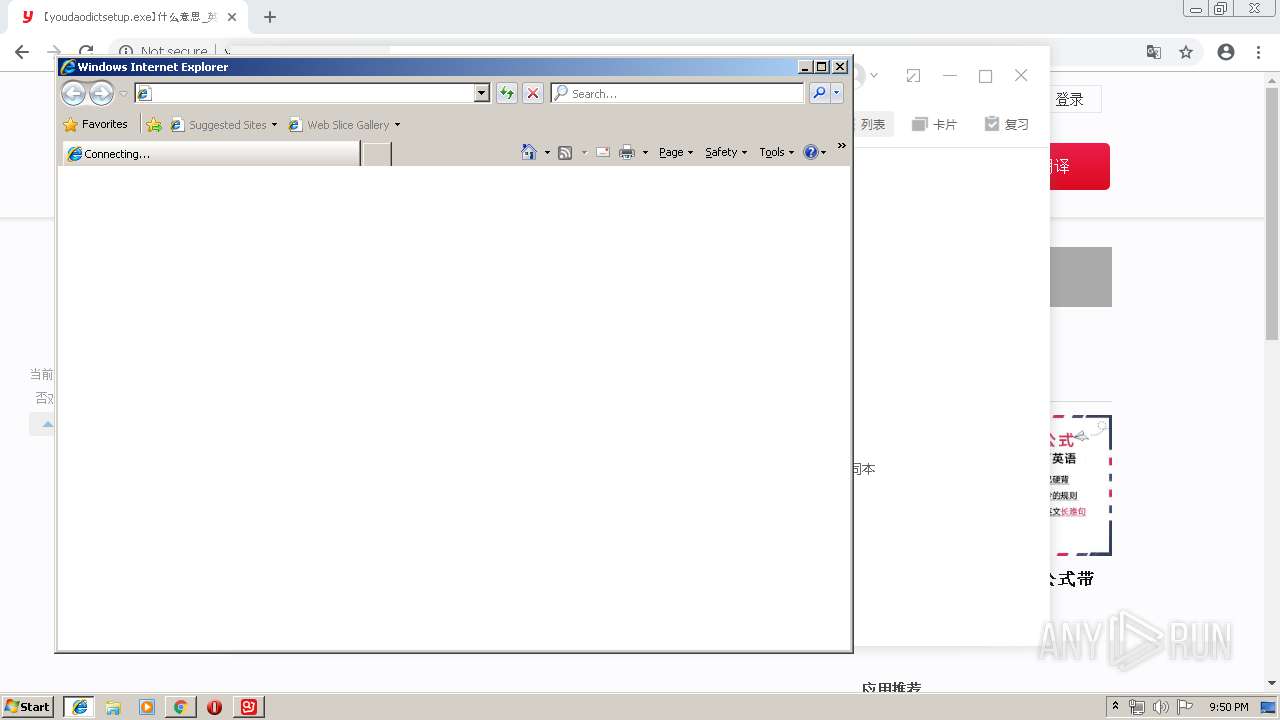Click the 9:50 PM system clock
Image resolution: width=1280 pixels, height=720 pixels.
click(x=1228, y=707)
